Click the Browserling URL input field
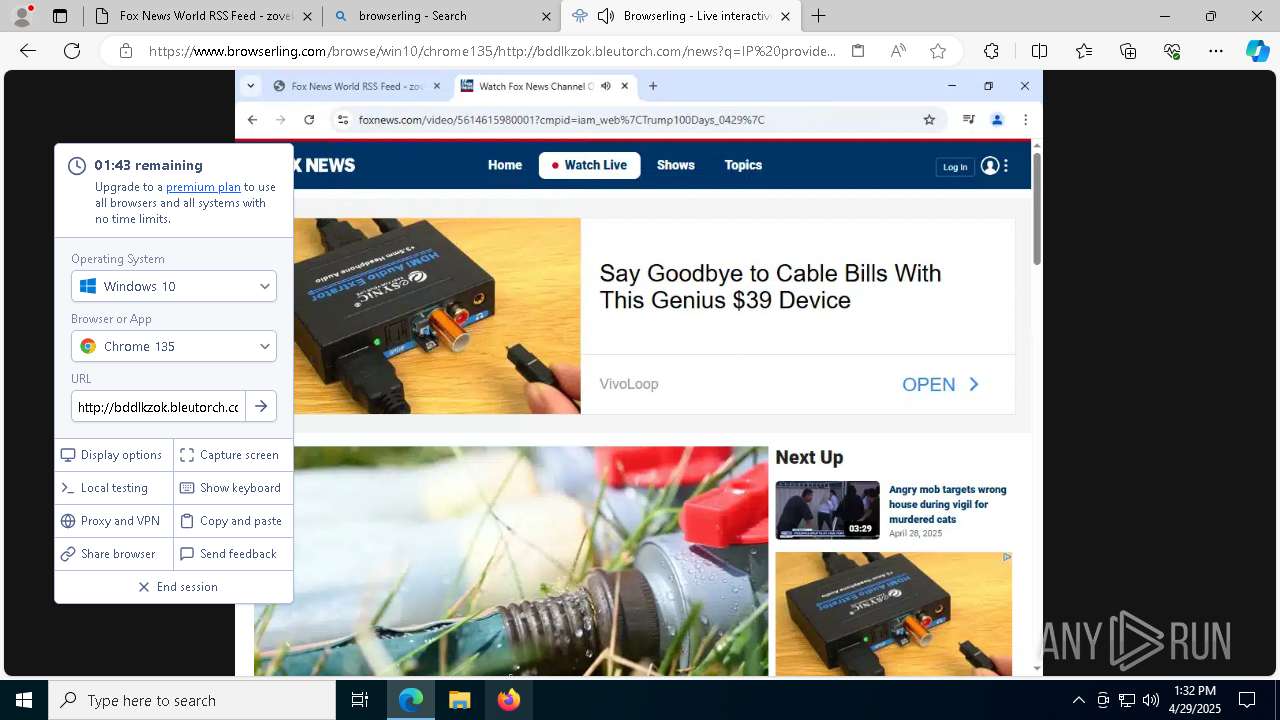The image size is (1280, 720). [x=159, y=407]
